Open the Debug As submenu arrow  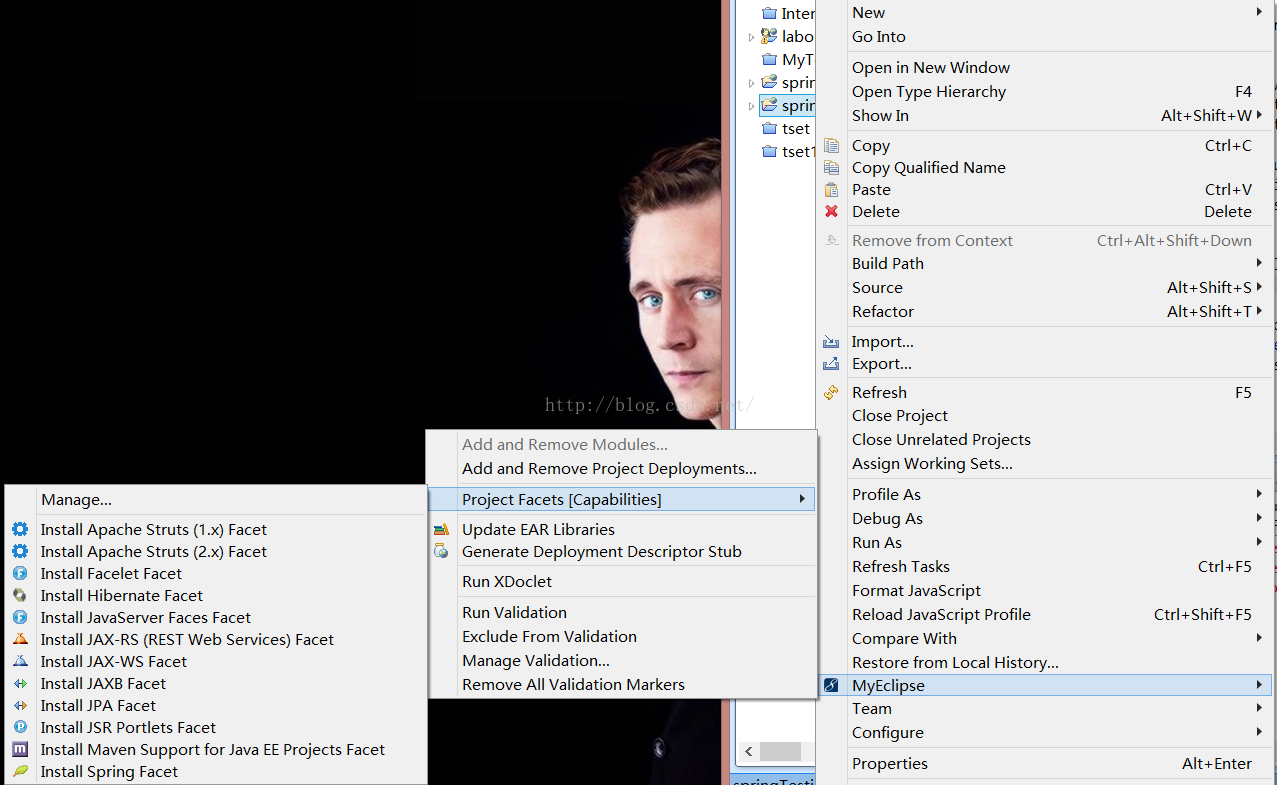coord(1259,519)
